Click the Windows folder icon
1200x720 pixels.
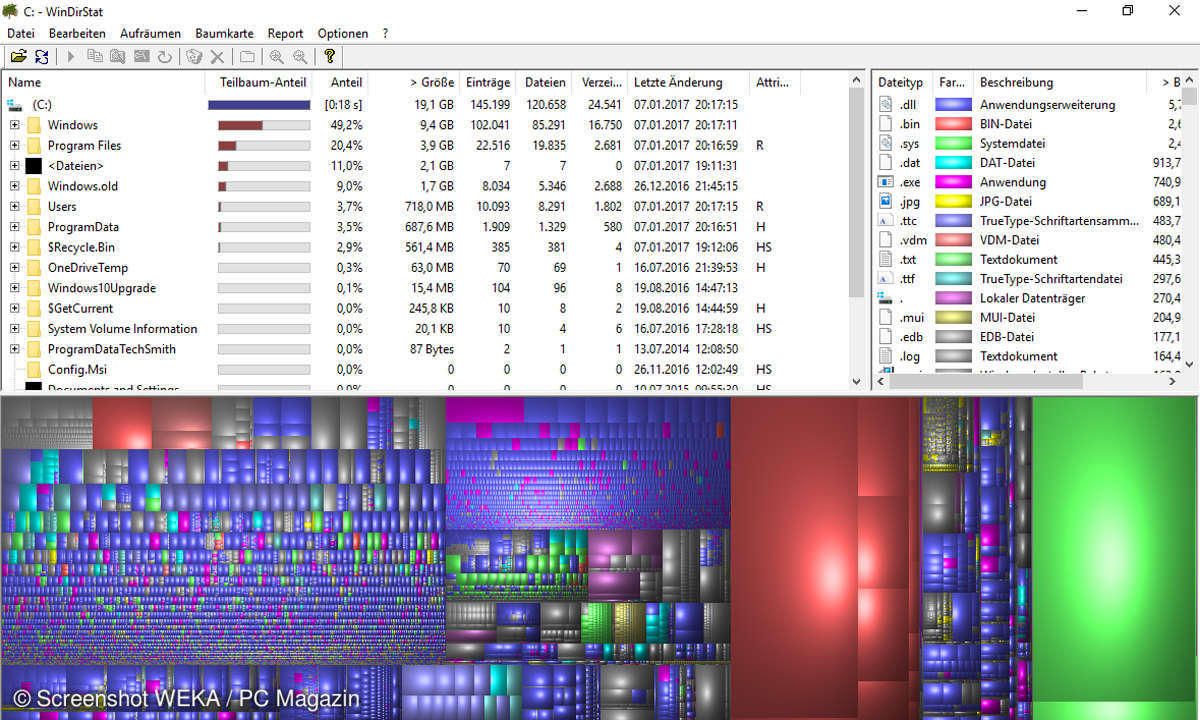(34, 125)
